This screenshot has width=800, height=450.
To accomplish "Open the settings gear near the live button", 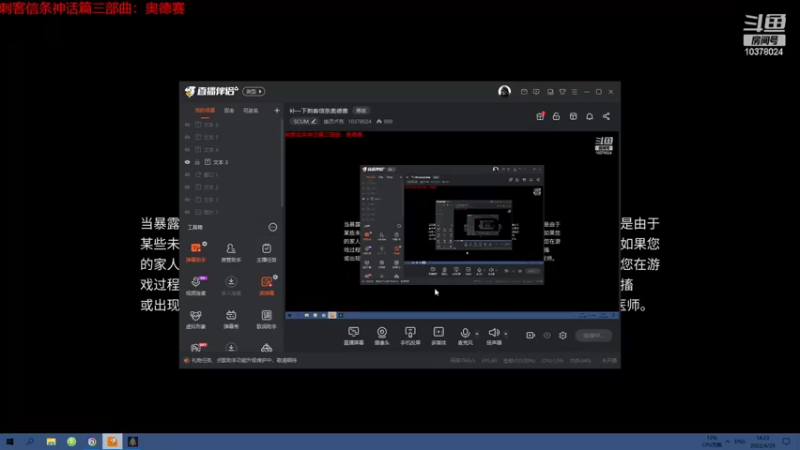I will click(x=563, y=335).
